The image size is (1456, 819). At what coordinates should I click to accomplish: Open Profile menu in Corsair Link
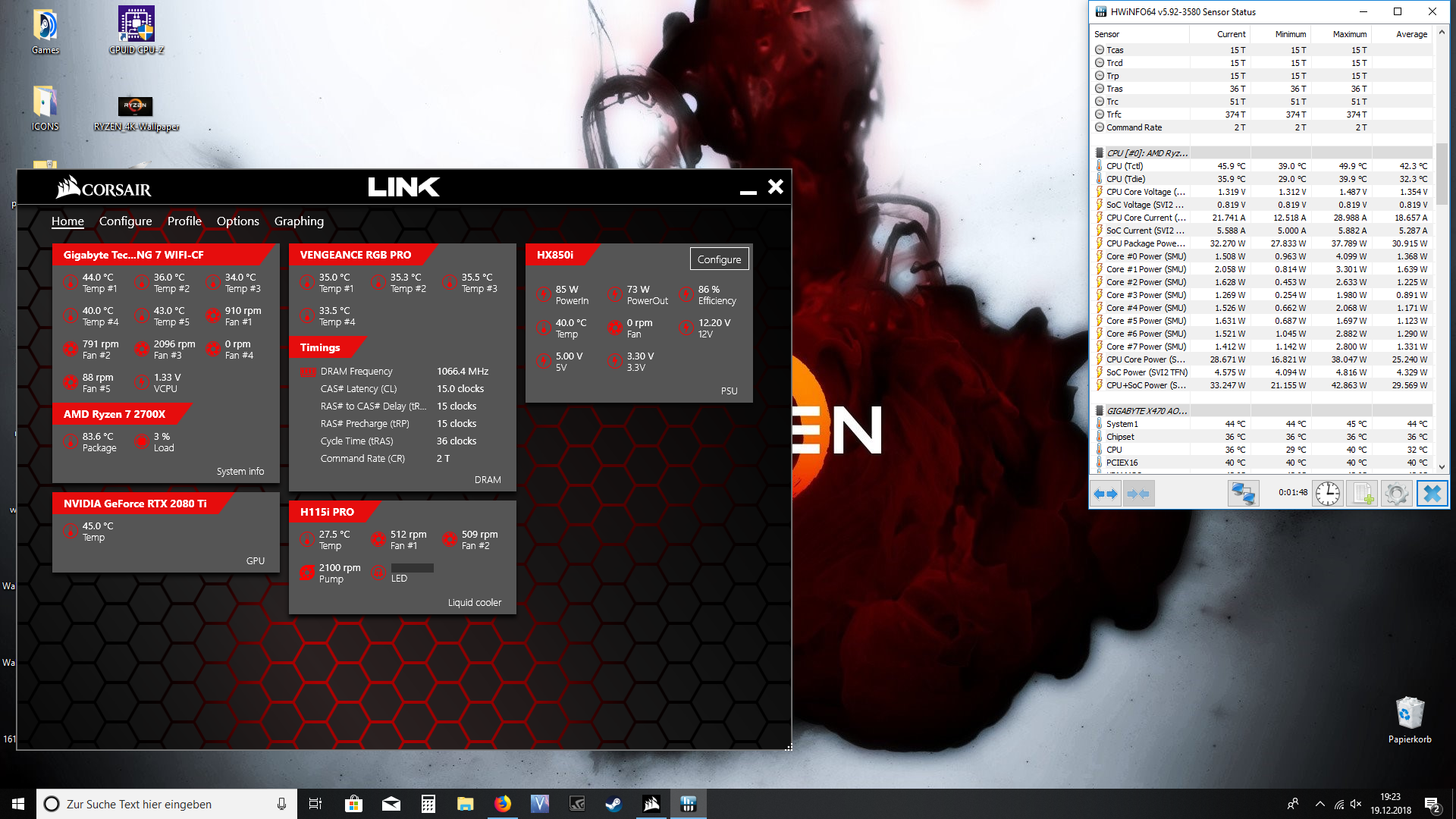(184, 221)
